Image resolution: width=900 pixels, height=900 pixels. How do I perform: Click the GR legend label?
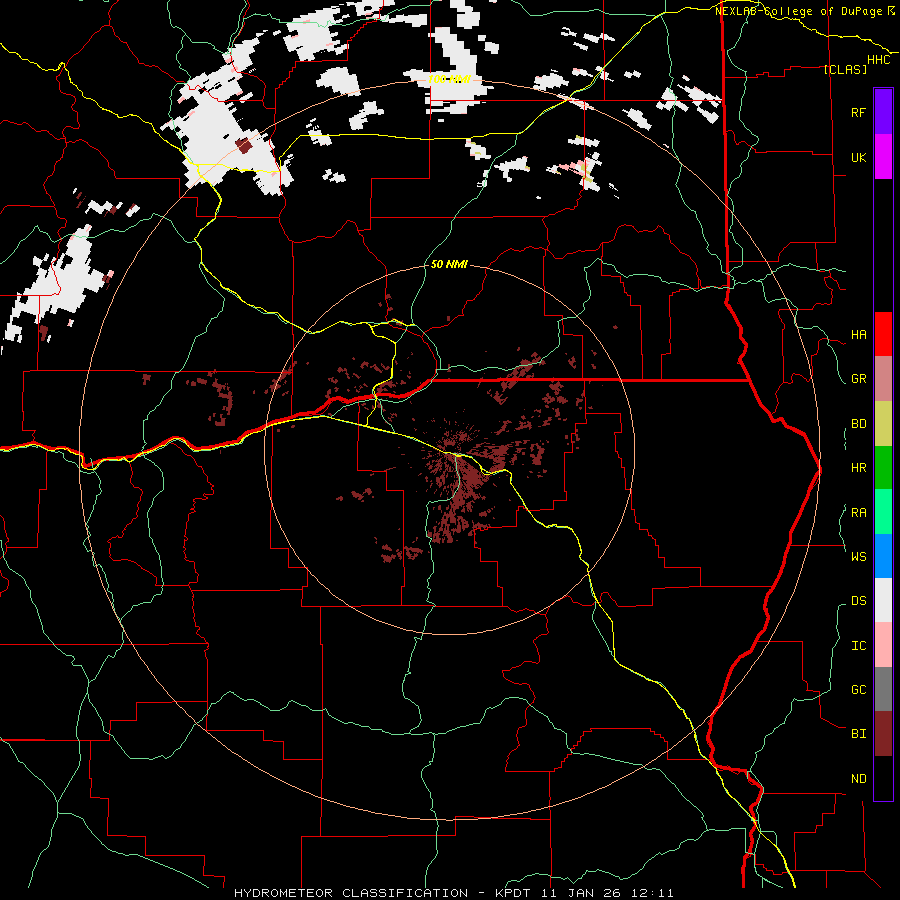[858, 379]
